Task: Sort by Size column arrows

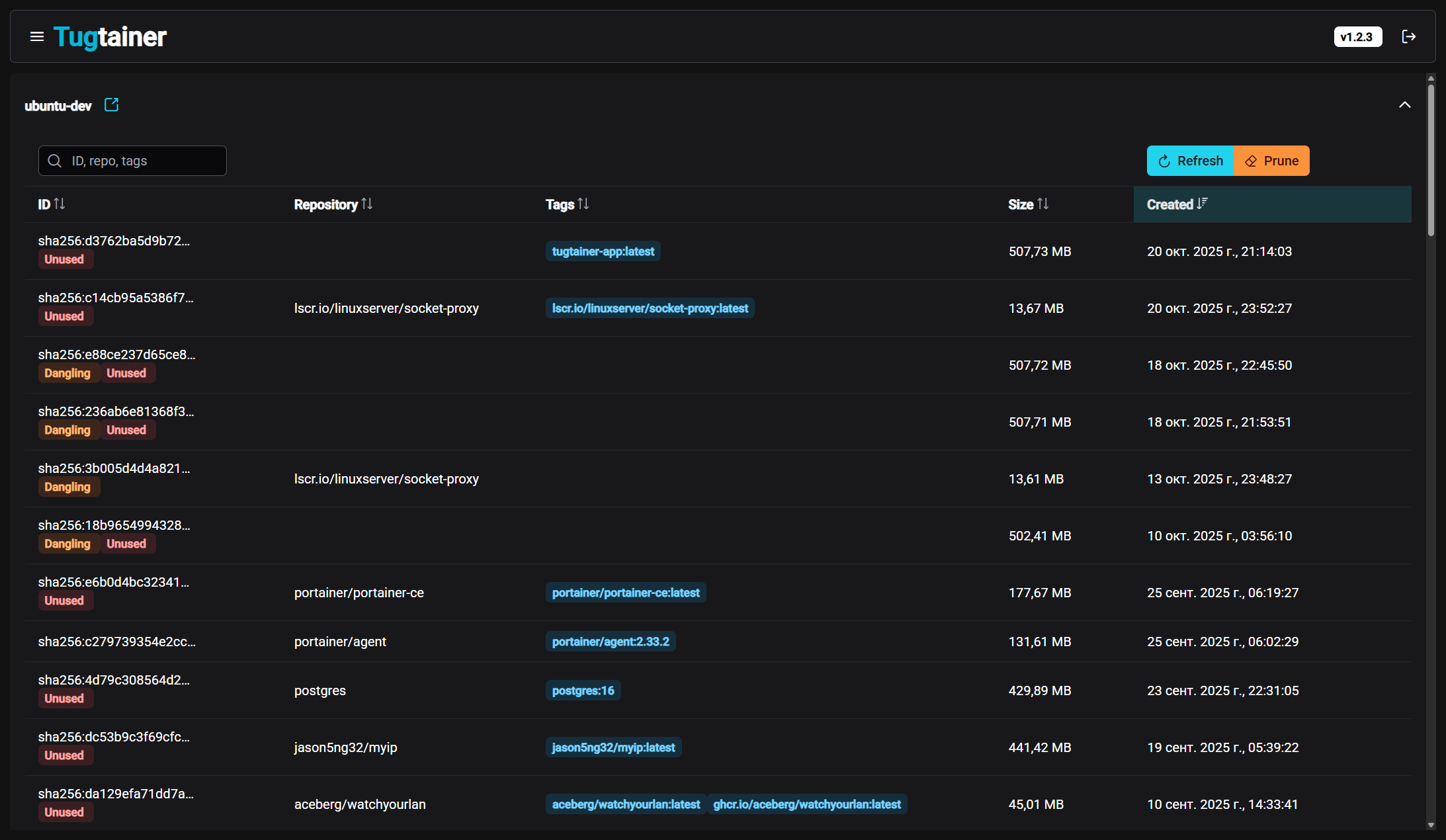Action: [x=1043, y=204]
